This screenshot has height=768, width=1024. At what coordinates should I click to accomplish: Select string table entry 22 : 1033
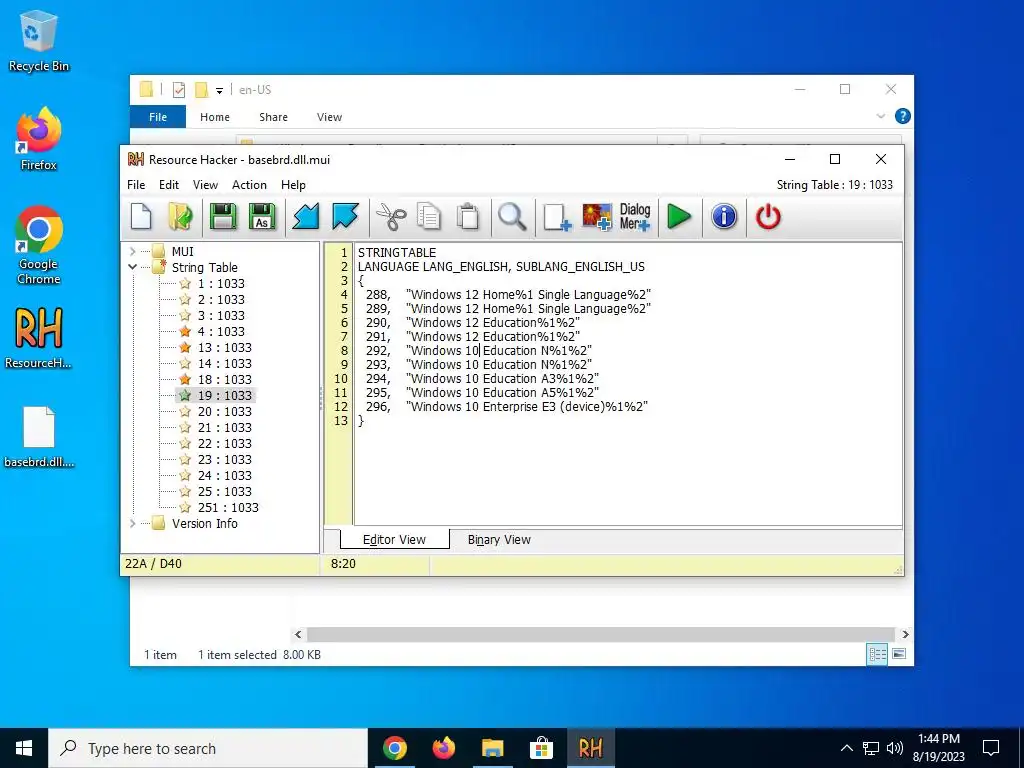coord(224,443)
